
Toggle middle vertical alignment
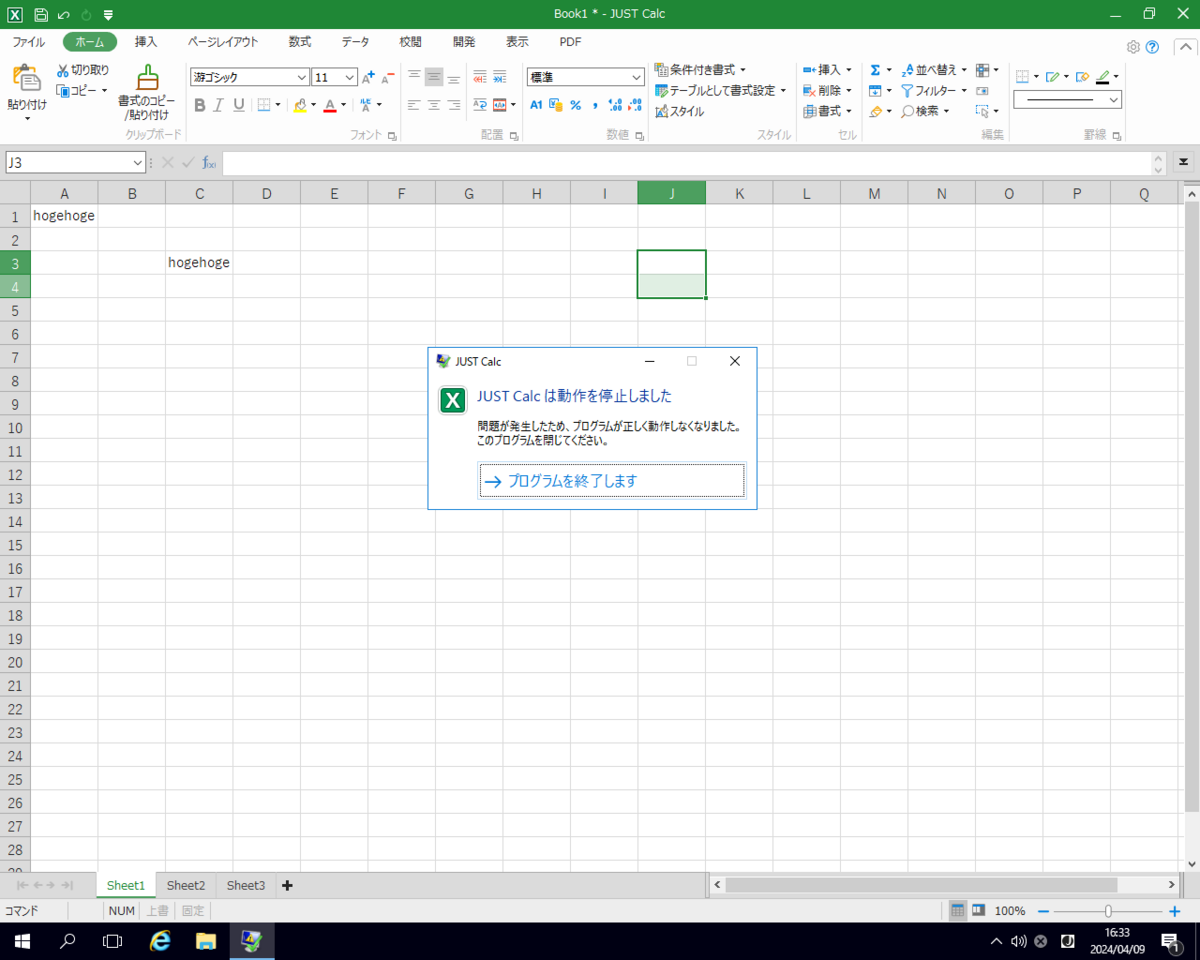point(434,77)
